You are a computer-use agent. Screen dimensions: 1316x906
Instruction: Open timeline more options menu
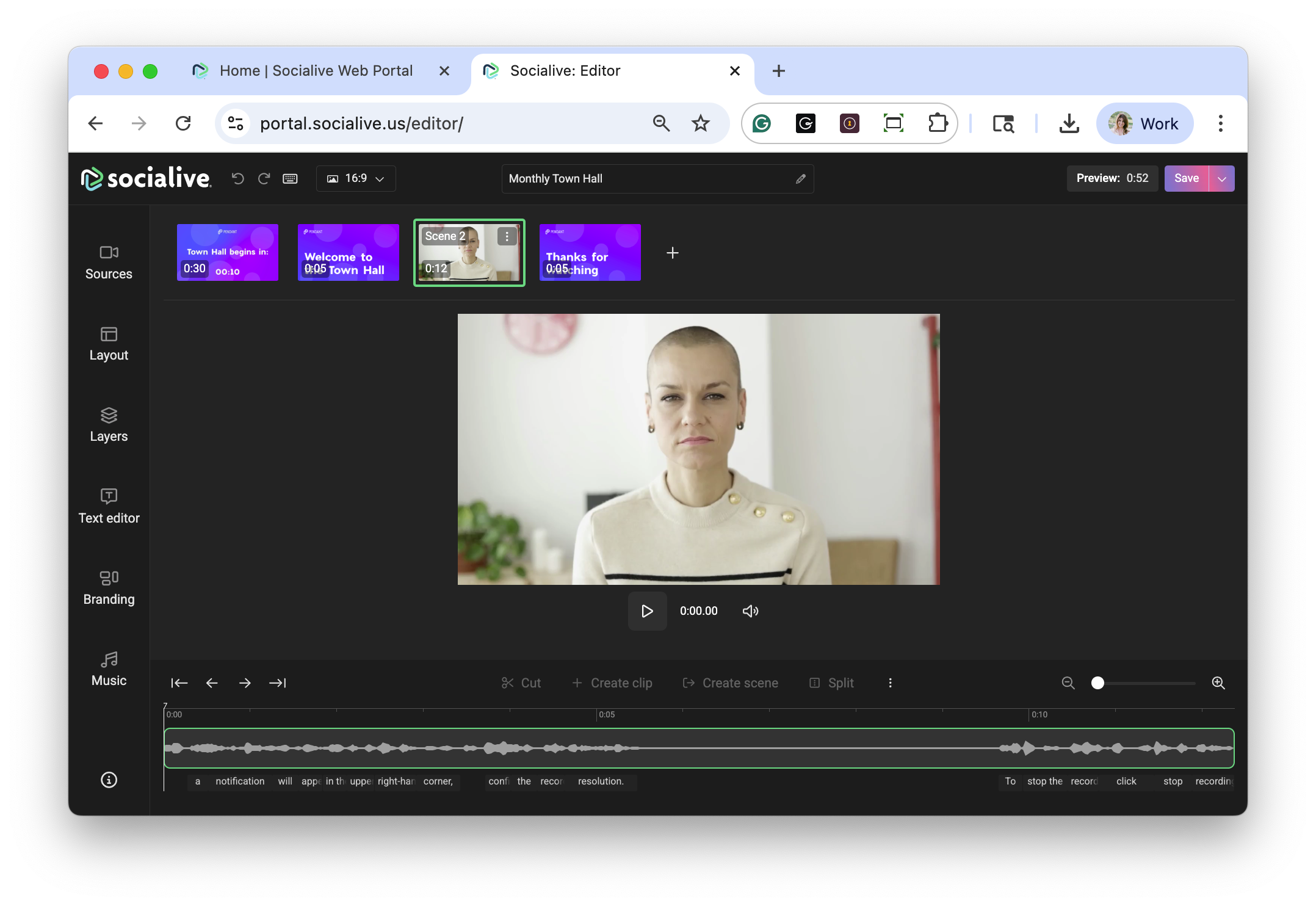[890, 683]
